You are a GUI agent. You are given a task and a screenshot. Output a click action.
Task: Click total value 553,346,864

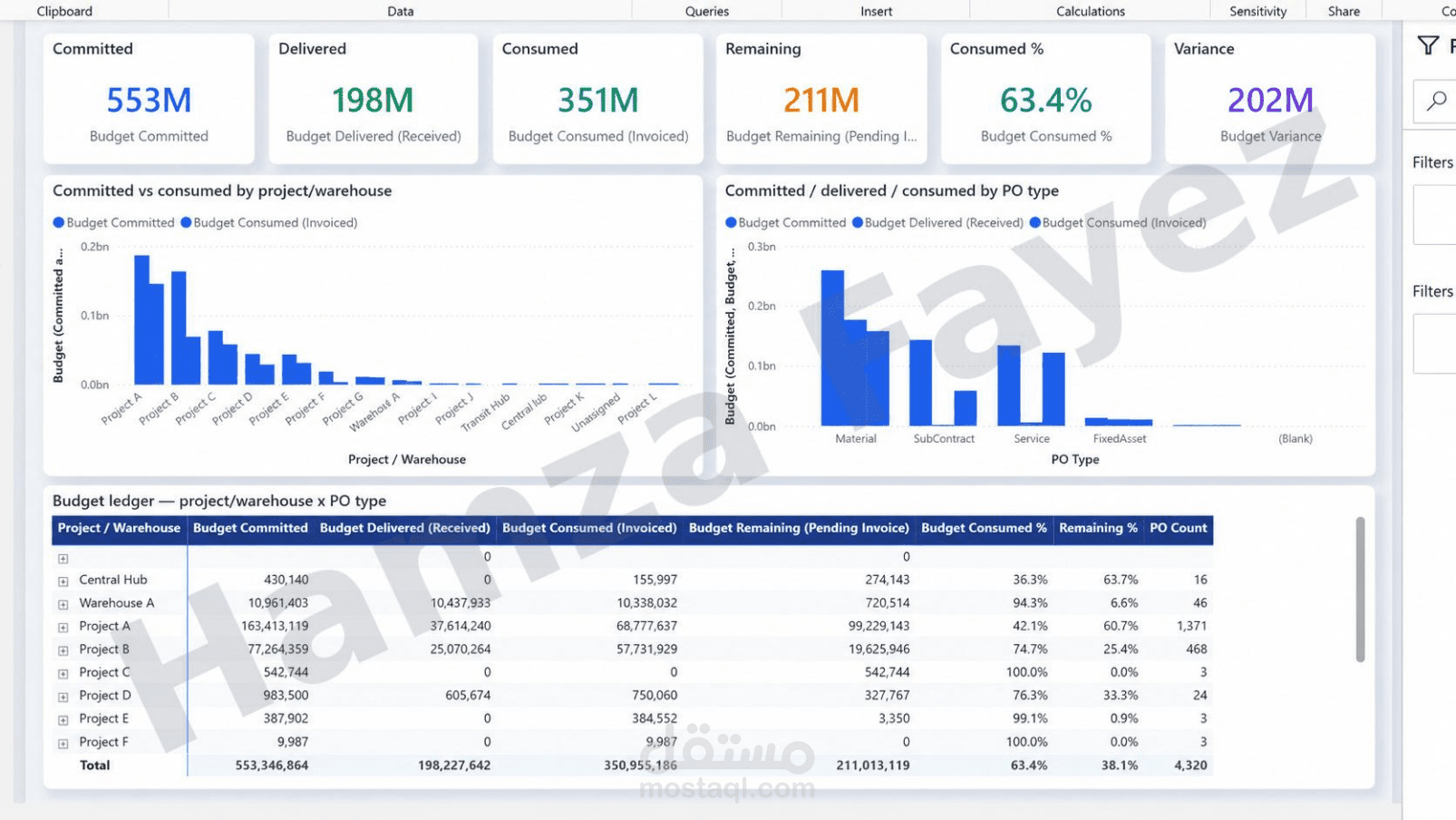click(x=272, y=766)
